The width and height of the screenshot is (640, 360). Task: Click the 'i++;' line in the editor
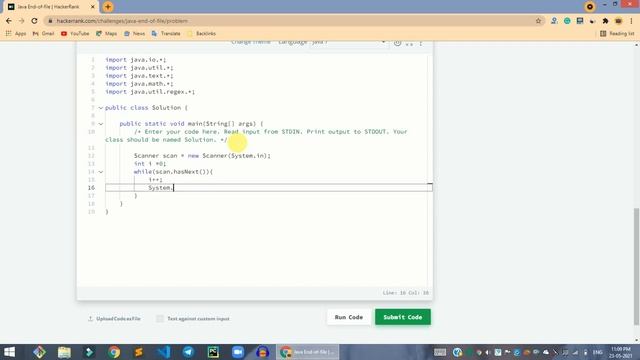(156, 180)
